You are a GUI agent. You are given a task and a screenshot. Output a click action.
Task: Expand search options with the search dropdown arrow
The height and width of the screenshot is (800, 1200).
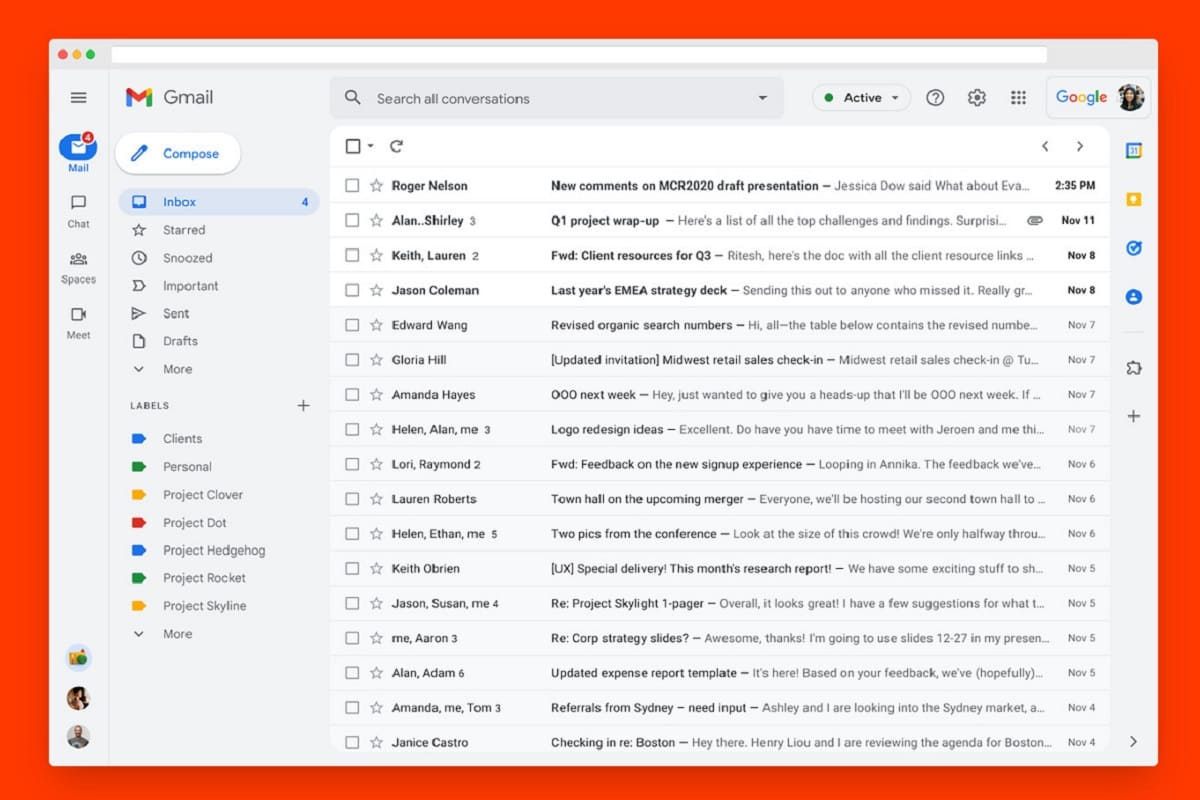click(762, 97)
